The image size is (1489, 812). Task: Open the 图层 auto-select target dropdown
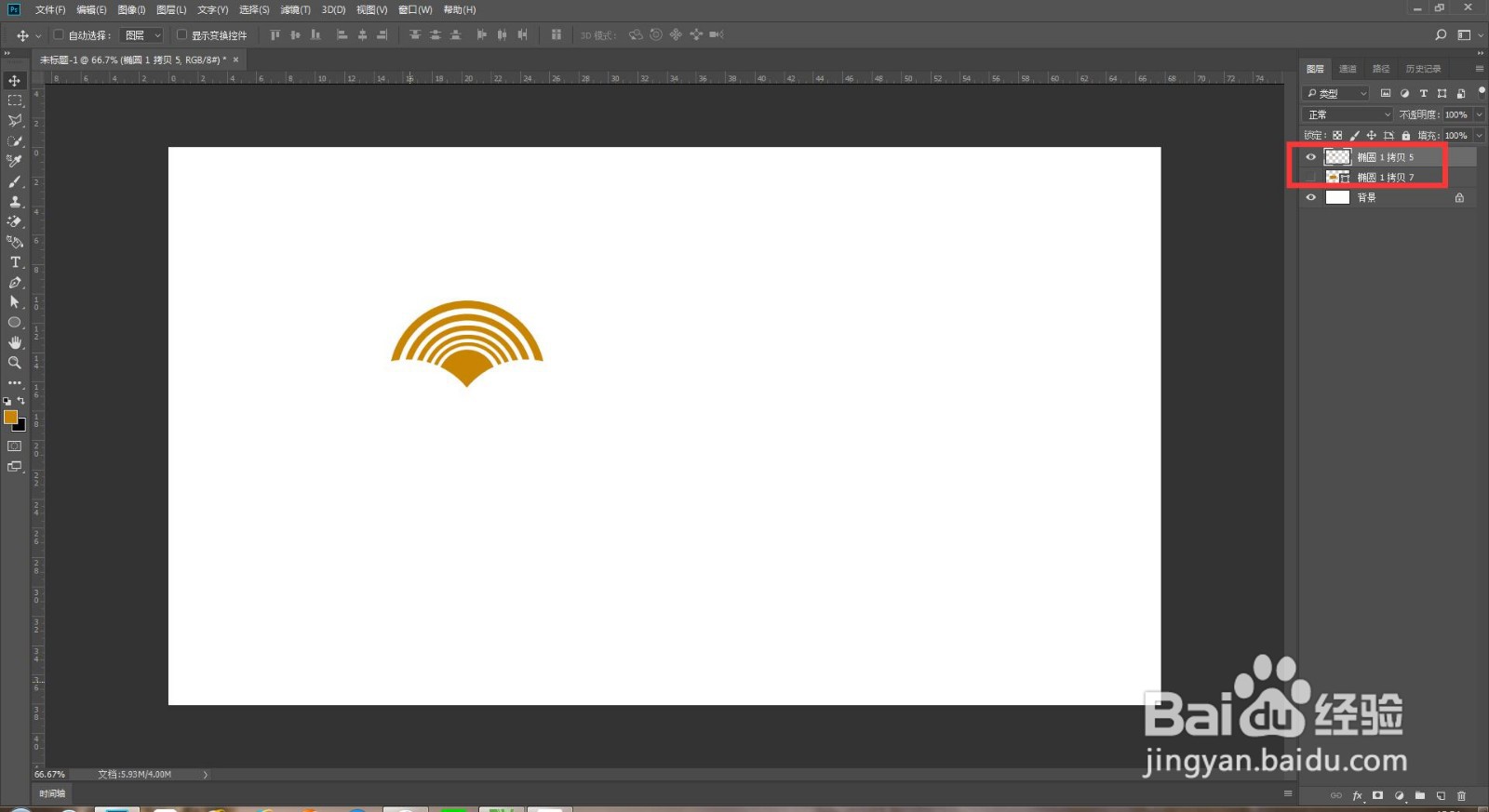tap(143, 35)
